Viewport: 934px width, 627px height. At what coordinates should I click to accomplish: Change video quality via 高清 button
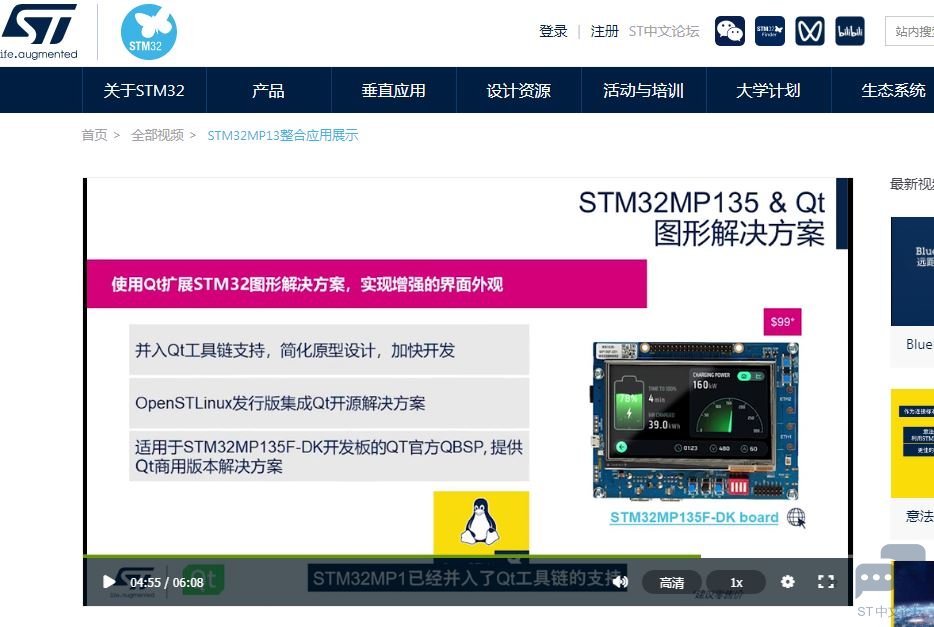(x=672, y=582)
